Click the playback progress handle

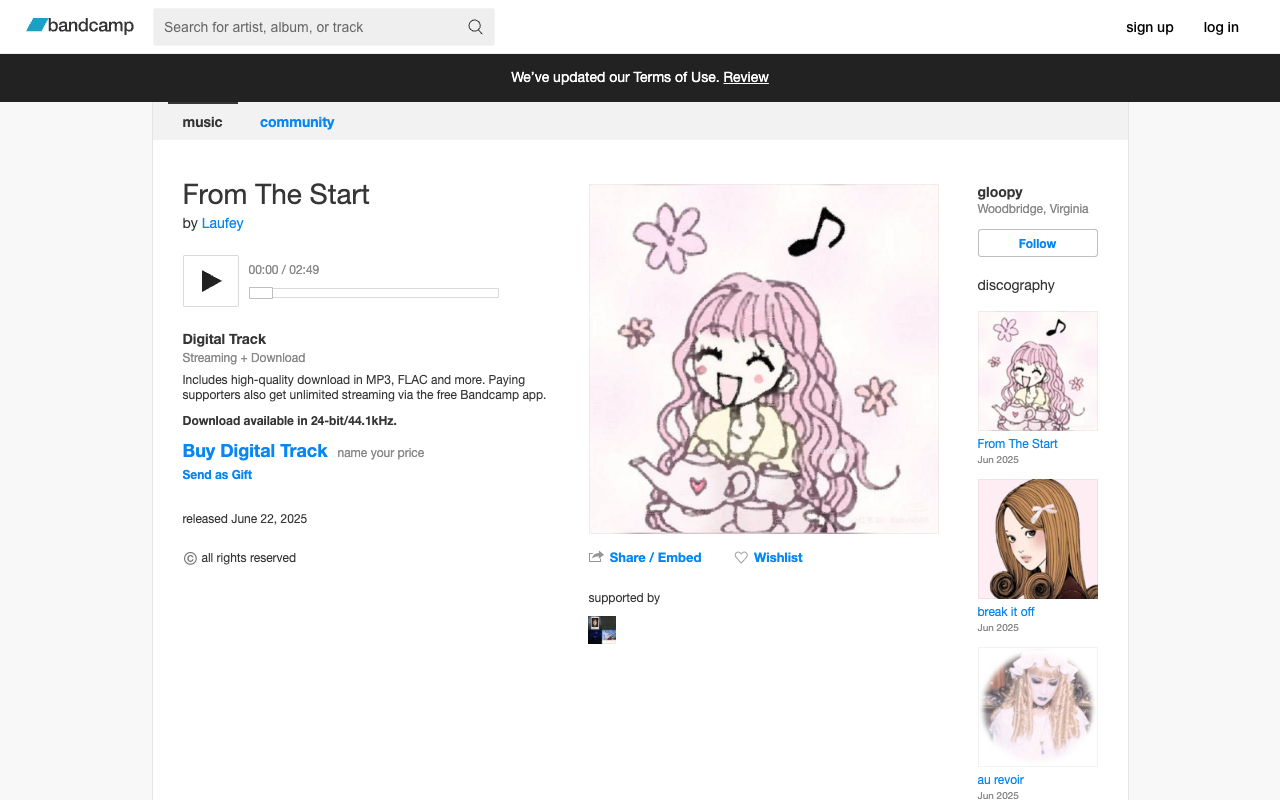[261, 293]
